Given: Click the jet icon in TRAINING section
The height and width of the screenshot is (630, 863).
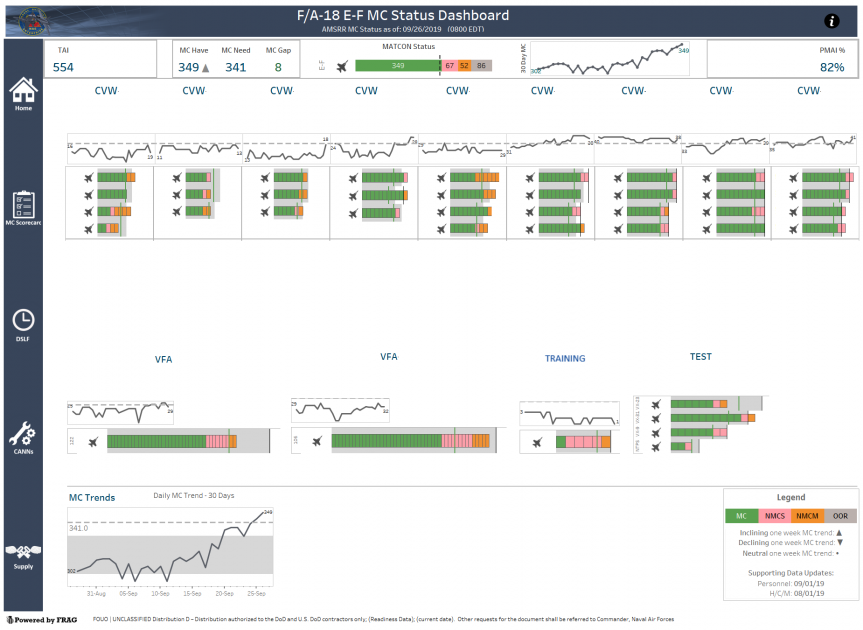Looking at the screenshot, I should click(537, 442).
